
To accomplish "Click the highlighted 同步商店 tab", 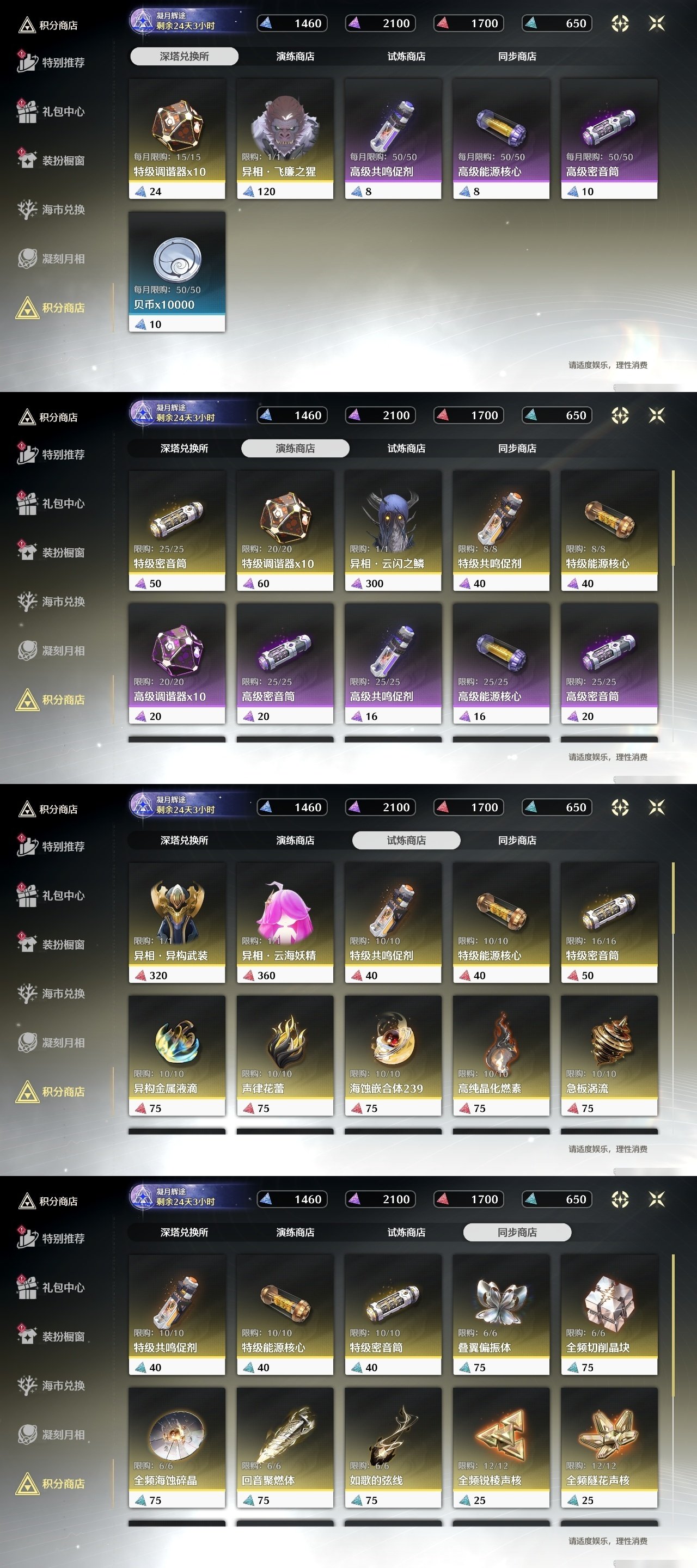I will (517, 1232).
